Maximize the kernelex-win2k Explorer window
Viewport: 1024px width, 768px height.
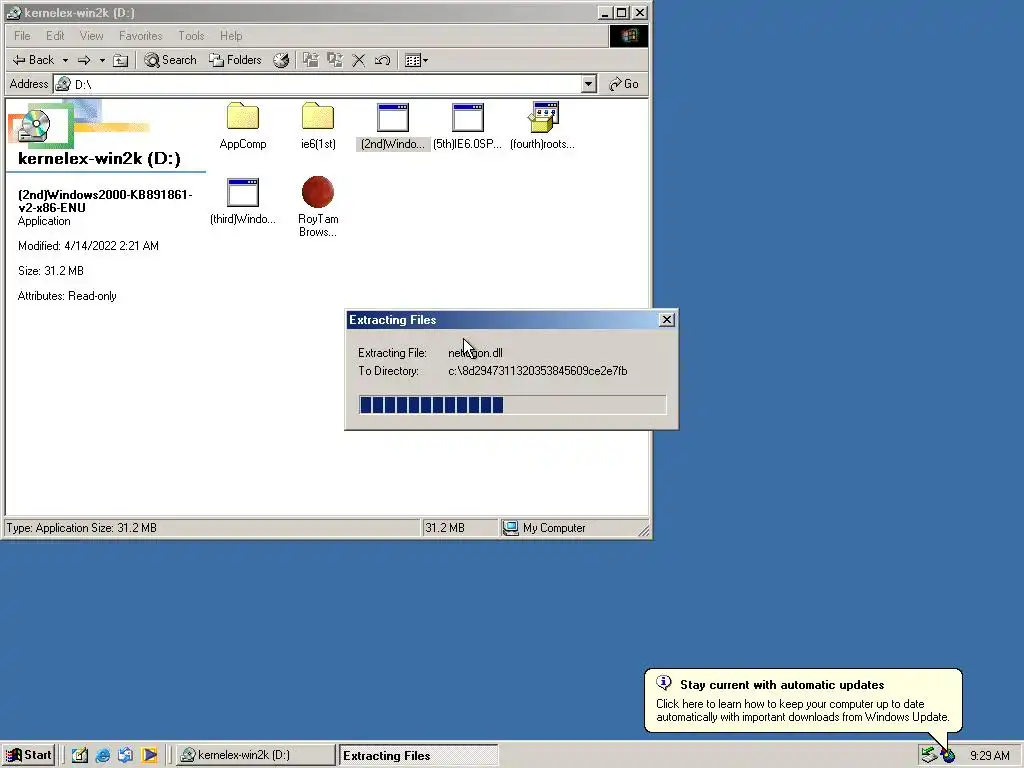622,12
